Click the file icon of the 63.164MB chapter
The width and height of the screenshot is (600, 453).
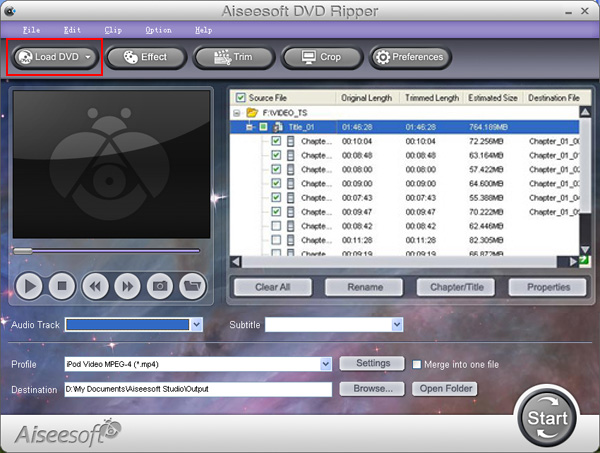click(291, 155)
